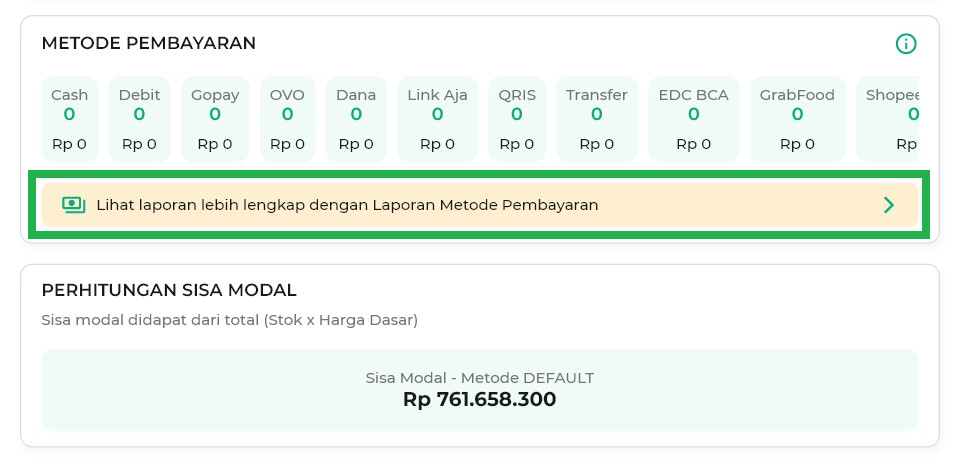Screen dimensions: 959x460
Task: Select the Cash payment card
Action: pos(69,119)
